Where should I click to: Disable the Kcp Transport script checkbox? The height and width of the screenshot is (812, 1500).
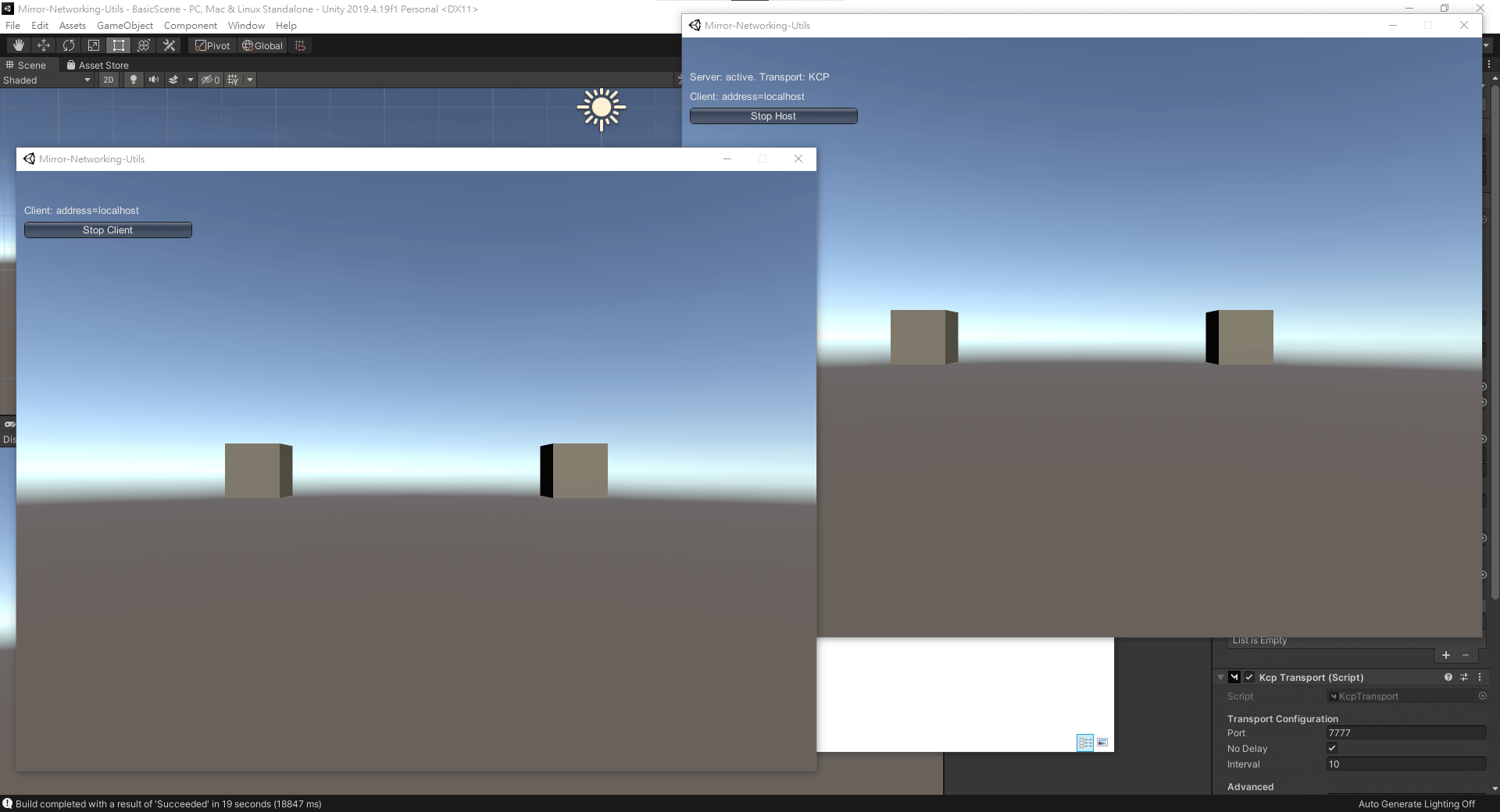click(1249, 677)
